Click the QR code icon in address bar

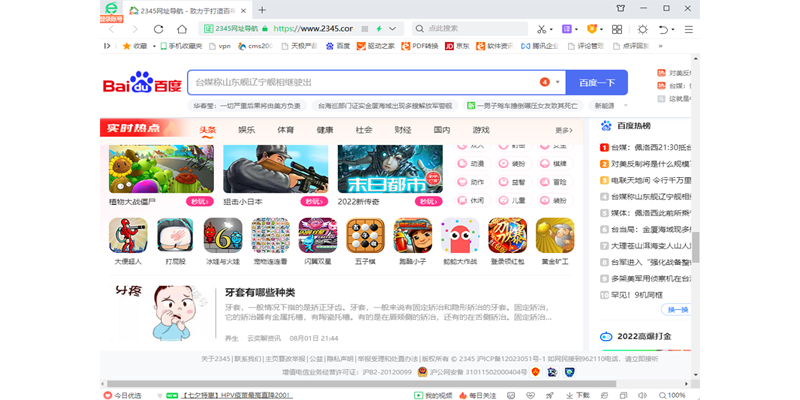[365, 29]
